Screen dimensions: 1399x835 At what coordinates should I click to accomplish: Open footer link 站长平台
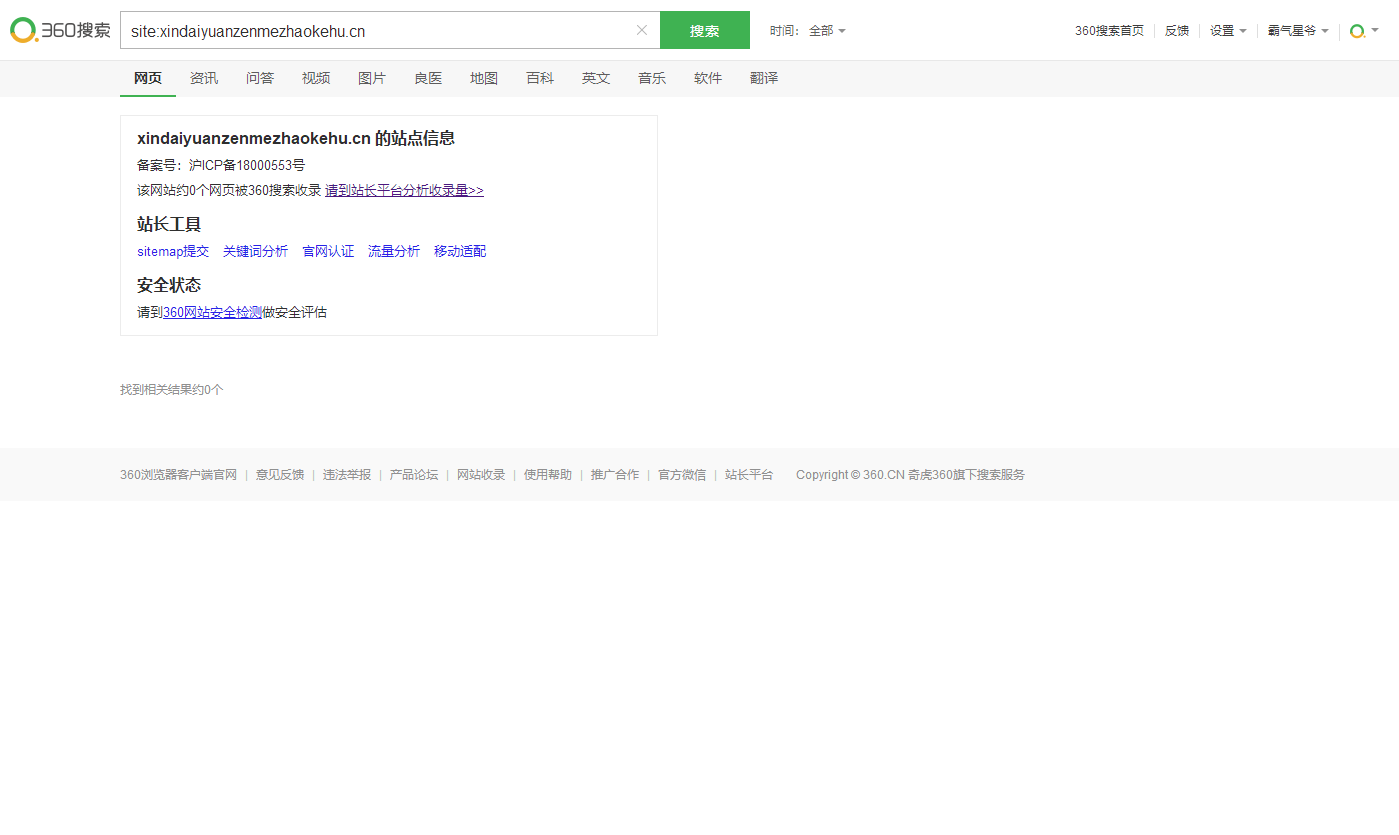click(x=749, y=475)
